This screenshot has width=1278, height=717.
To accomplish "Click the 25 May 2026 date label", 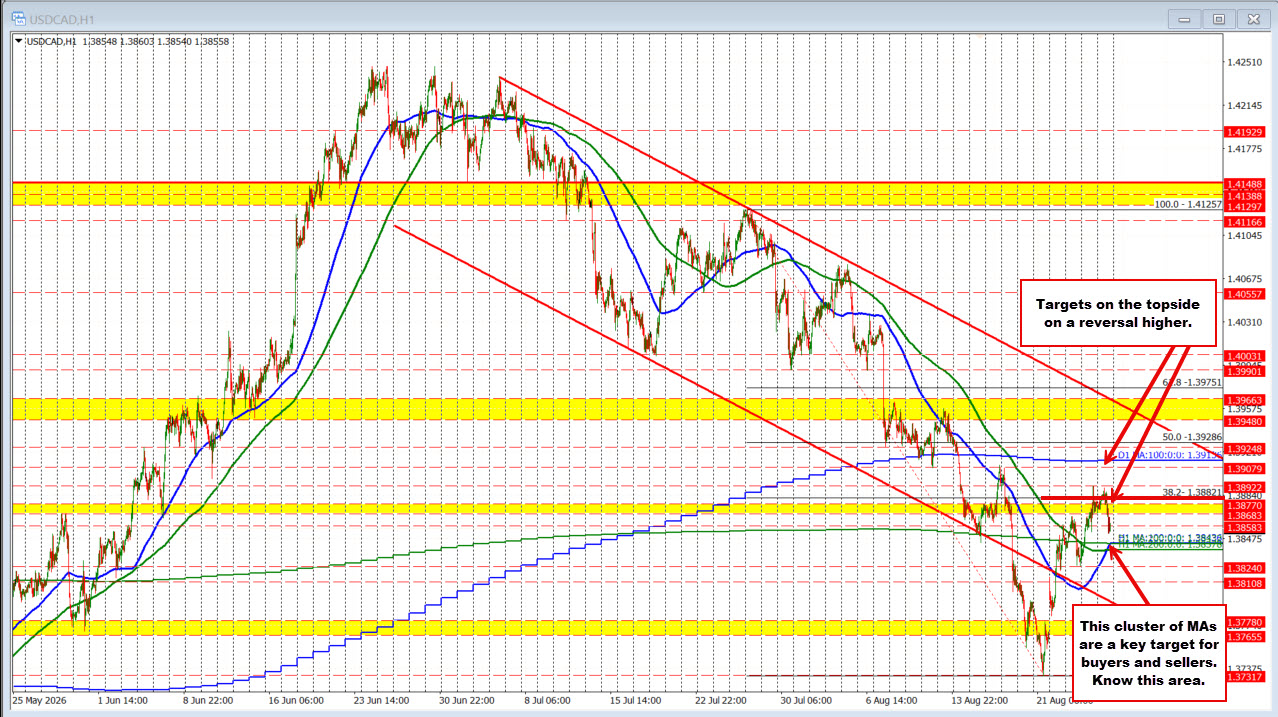I will click(39, 701).
